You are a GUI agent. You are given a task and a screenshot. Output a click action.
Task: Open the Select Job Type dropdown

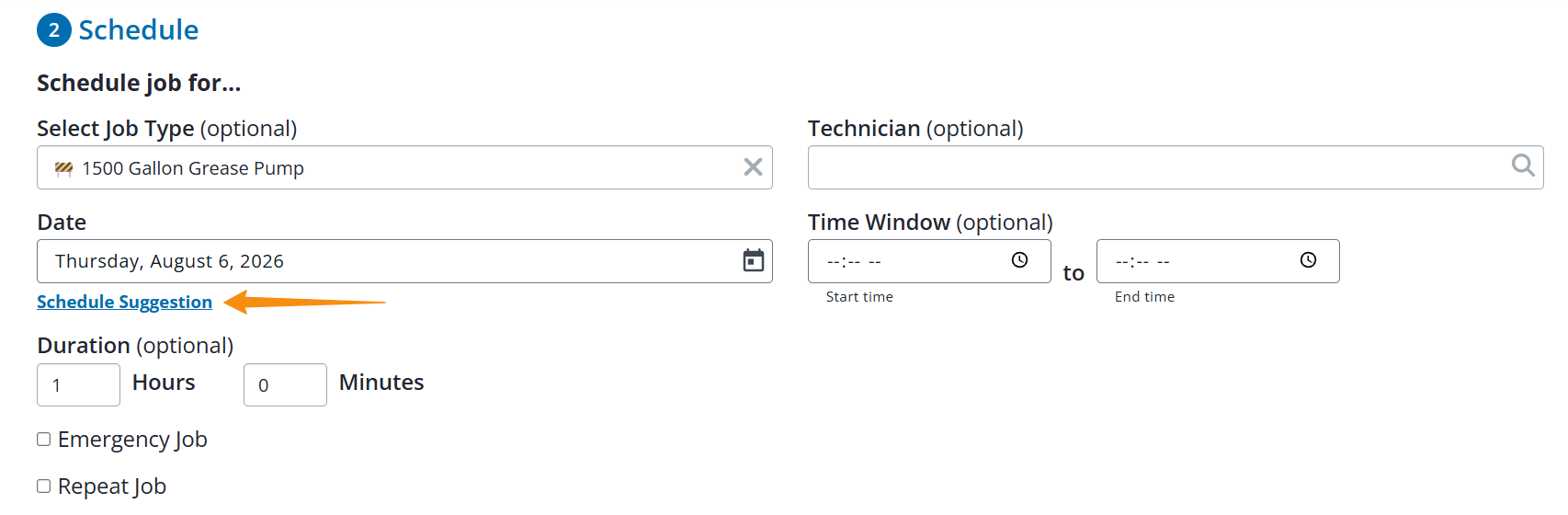coord(404,167)
